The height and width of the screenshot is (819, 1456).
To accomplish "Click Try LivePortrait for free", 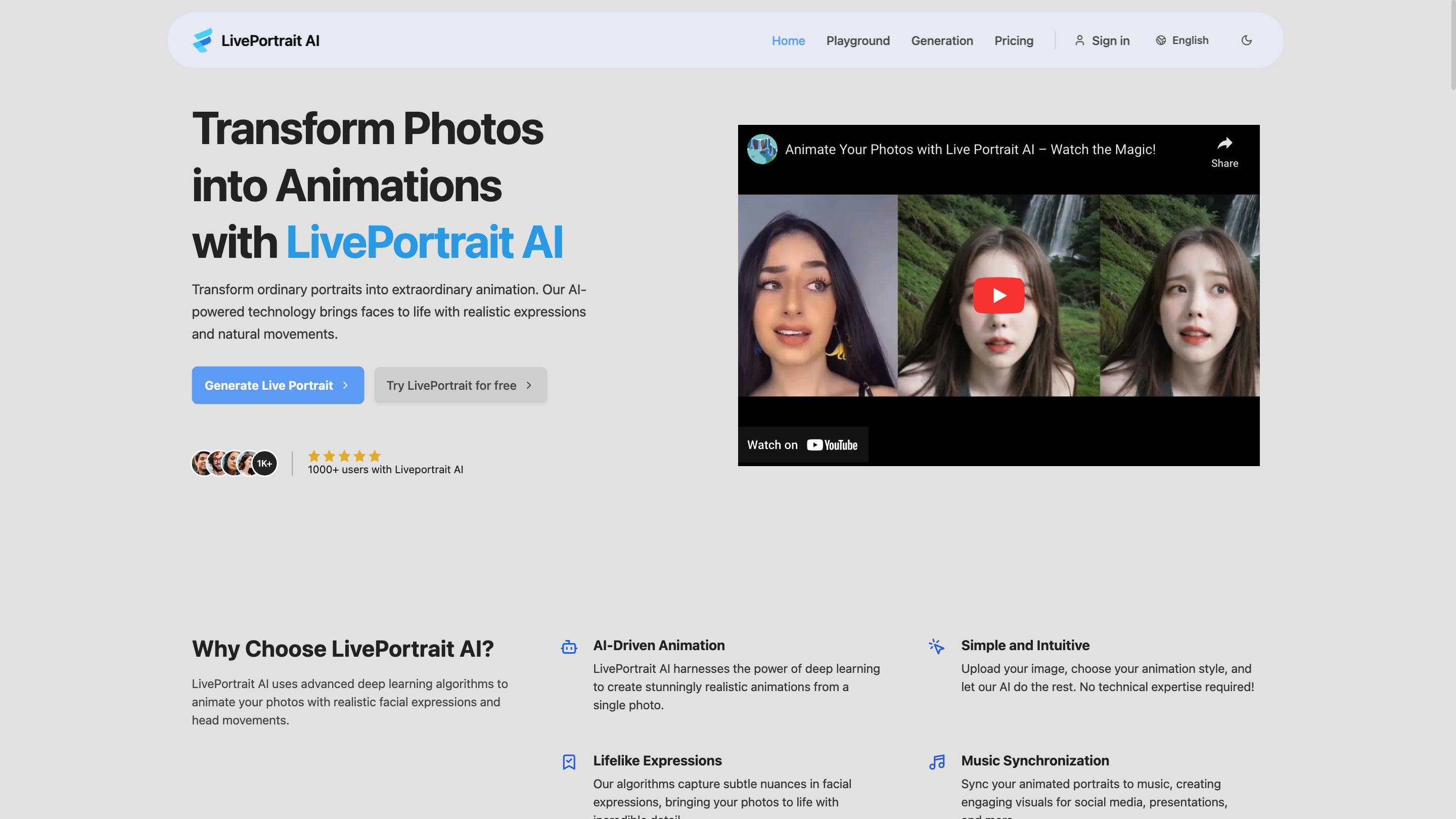I will point(460,385).
